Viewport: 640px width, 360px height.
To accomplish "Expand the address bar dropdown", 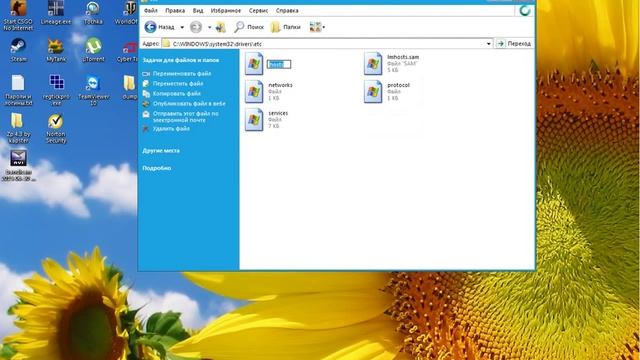I will (489, 43).
